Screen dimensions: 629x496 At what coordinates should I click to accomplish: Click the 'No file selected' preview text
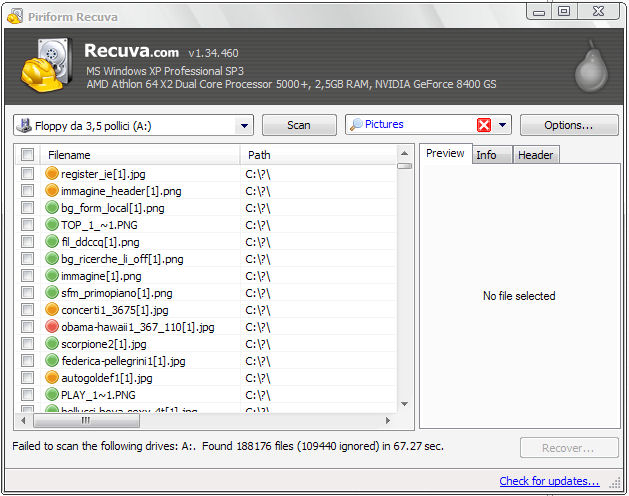click(519, 296)
